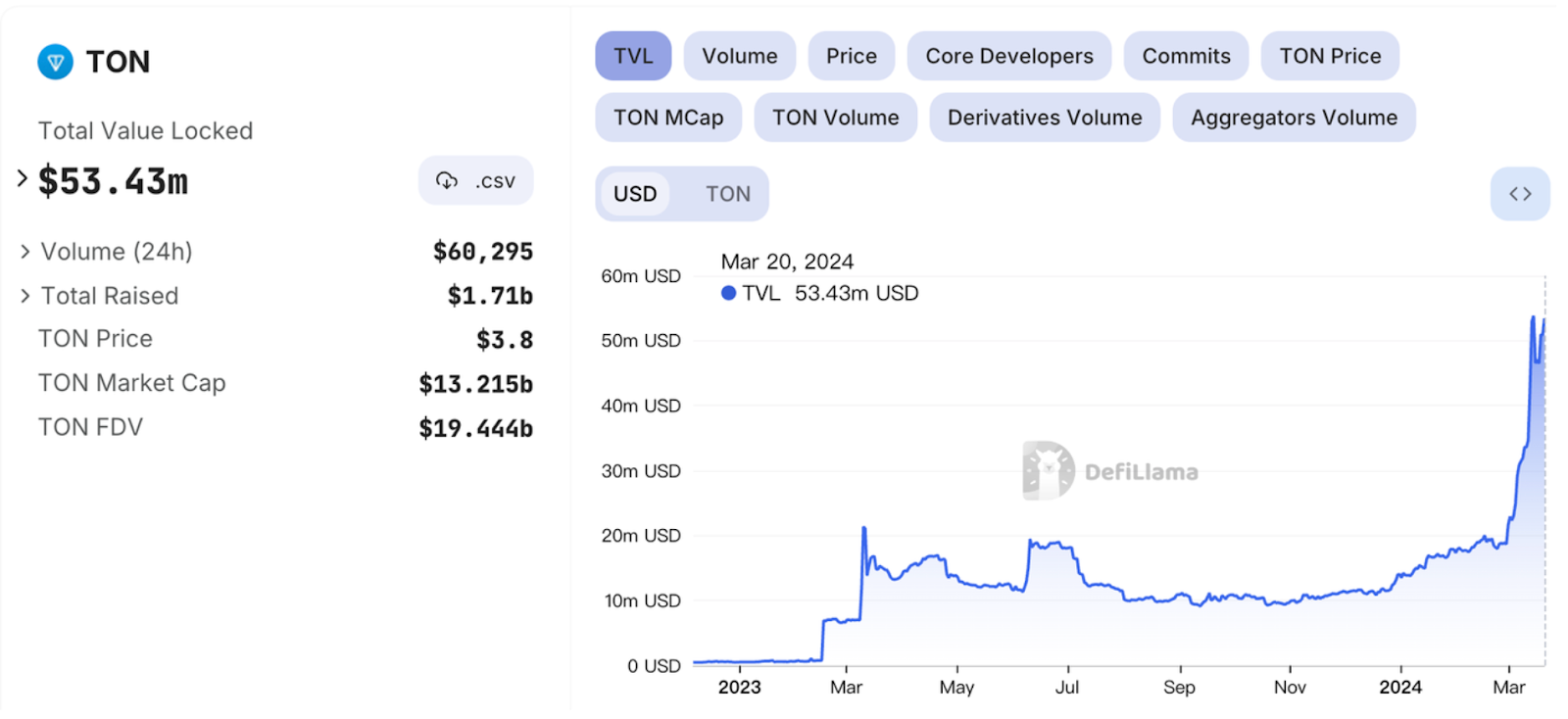Enable the Core Developers metric
The height and width of the screenshot is (719, 1568).
(1009, 56)
